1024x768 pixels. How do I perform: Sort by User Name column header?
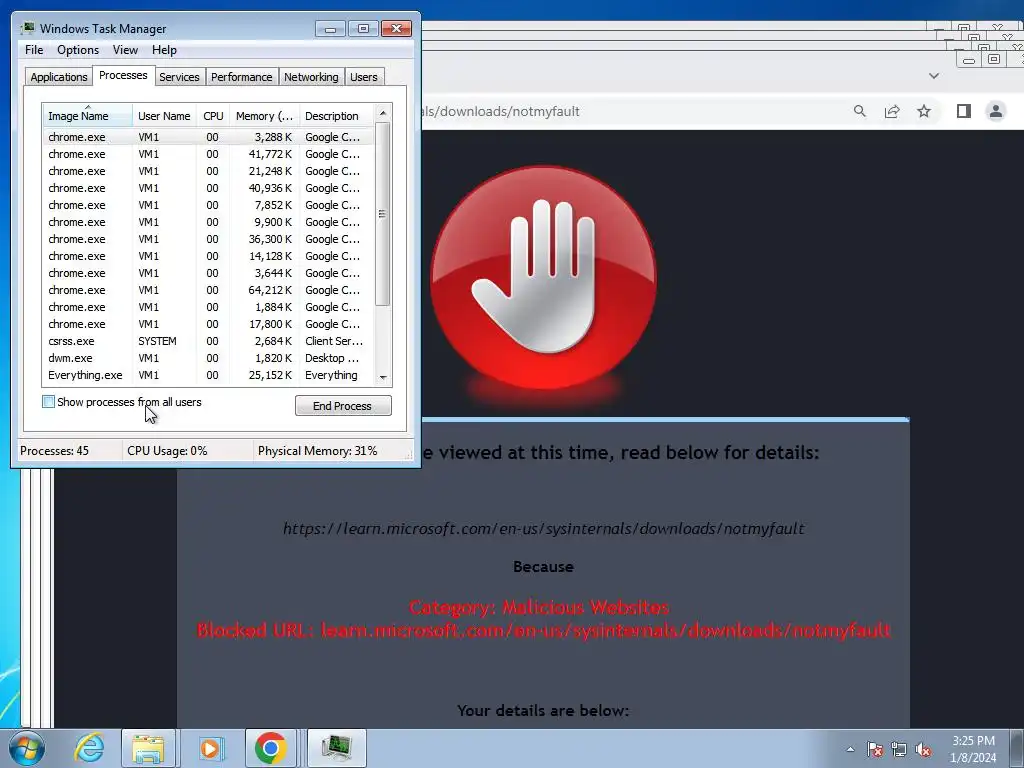pos(164,116)
